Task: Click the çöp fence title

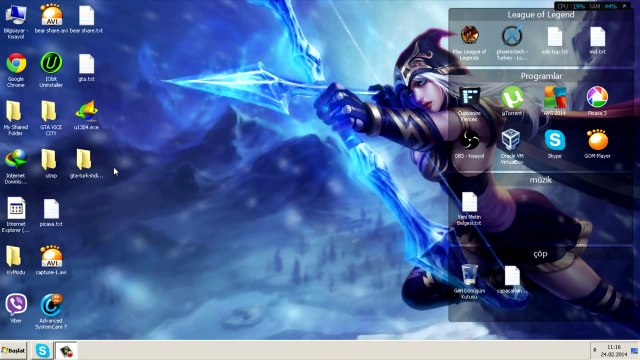Action: [x=541, y=254]
